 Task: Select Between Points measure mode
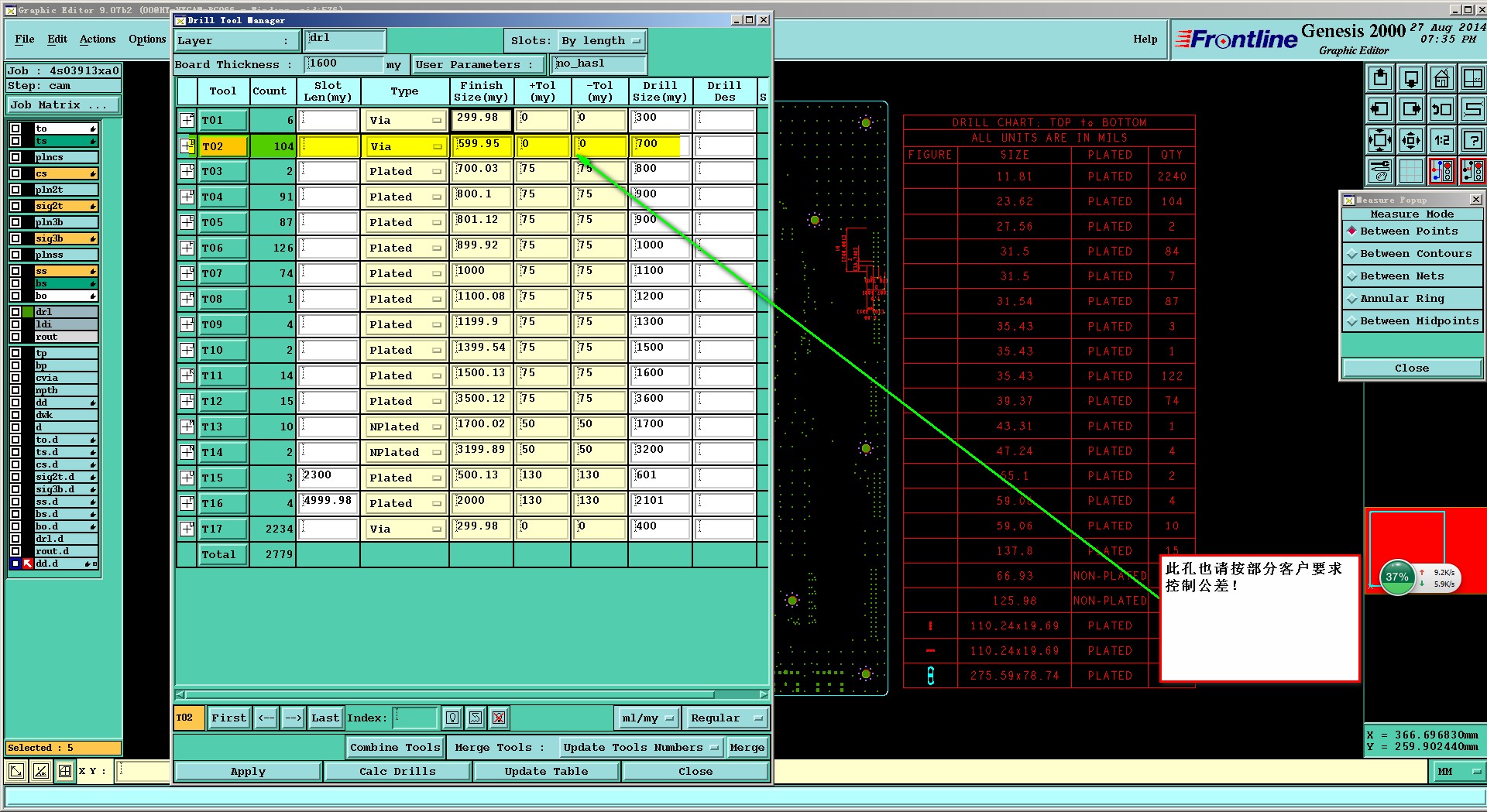(1412, 231)
